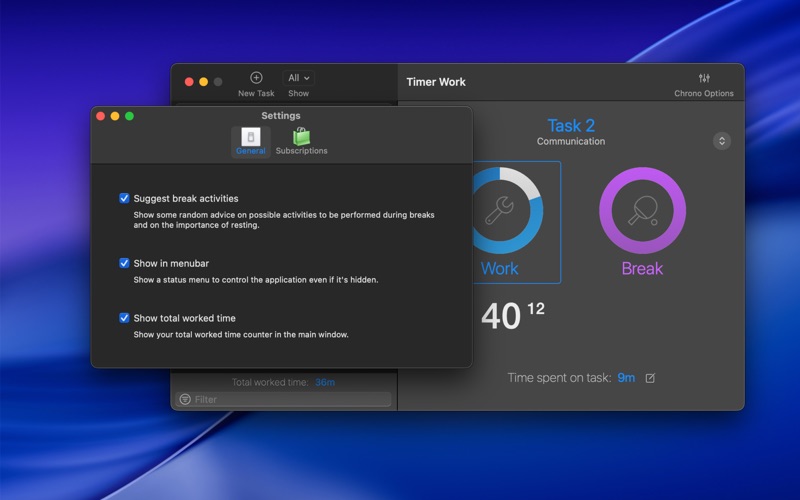Screen dimensions: 800x500
Task: Click the 36m total worked time value
Action: coord(325,382)
